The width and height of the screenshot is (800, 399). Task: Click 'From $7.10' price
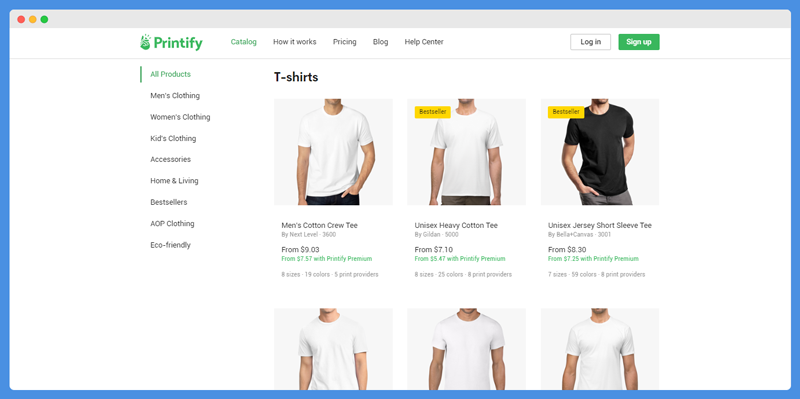[434, 250]
